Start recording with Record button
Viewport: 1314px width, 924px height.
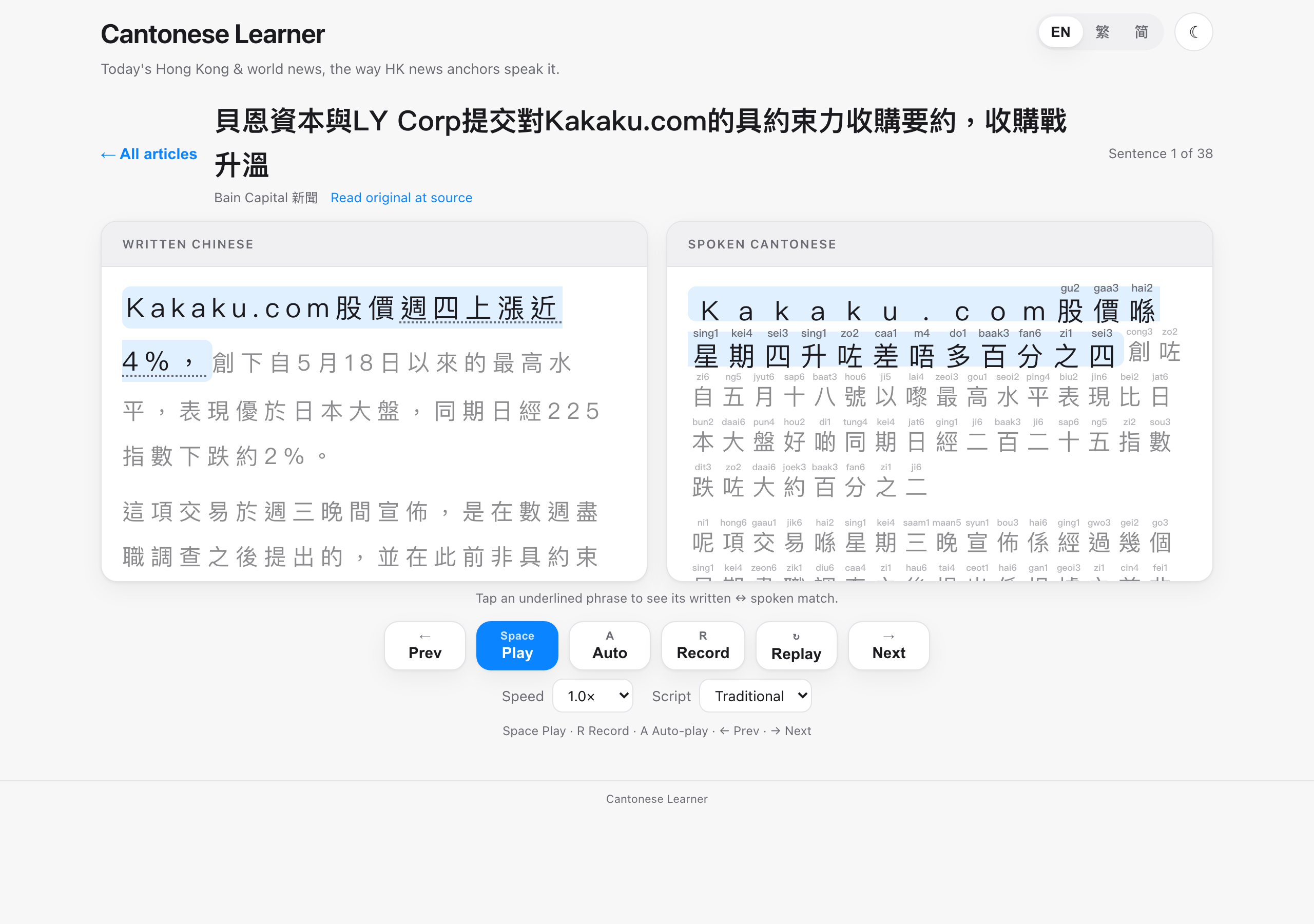coord(703,646)
